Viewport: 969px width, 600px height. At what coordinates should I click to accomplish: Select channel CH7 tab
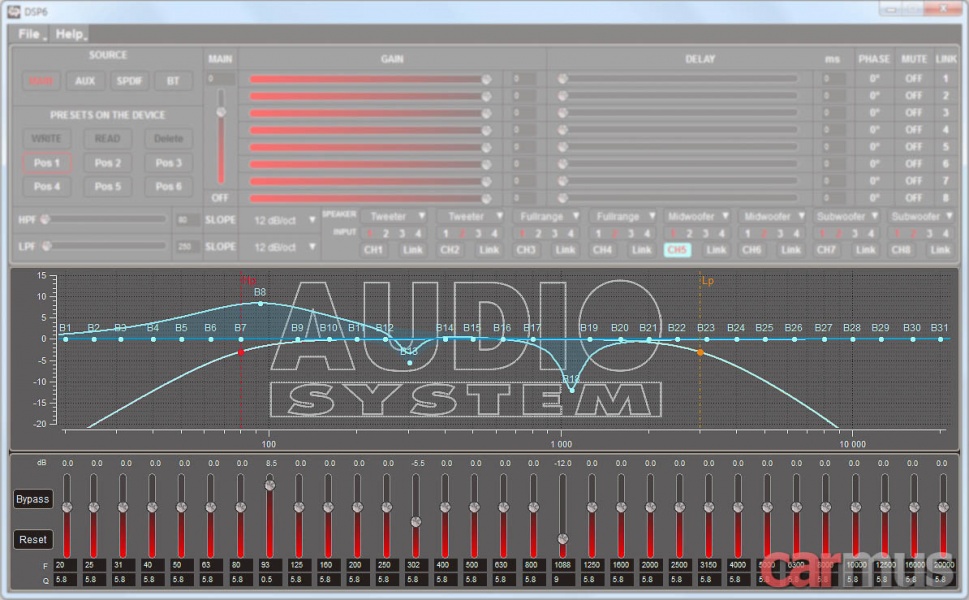[826, 250]
